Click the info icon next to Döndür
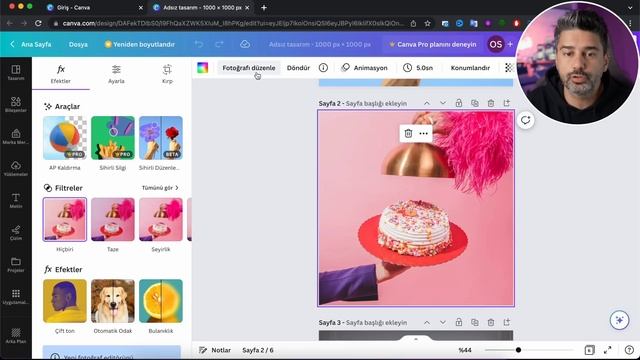The image size is (640, 360). (x=323, y=68)
